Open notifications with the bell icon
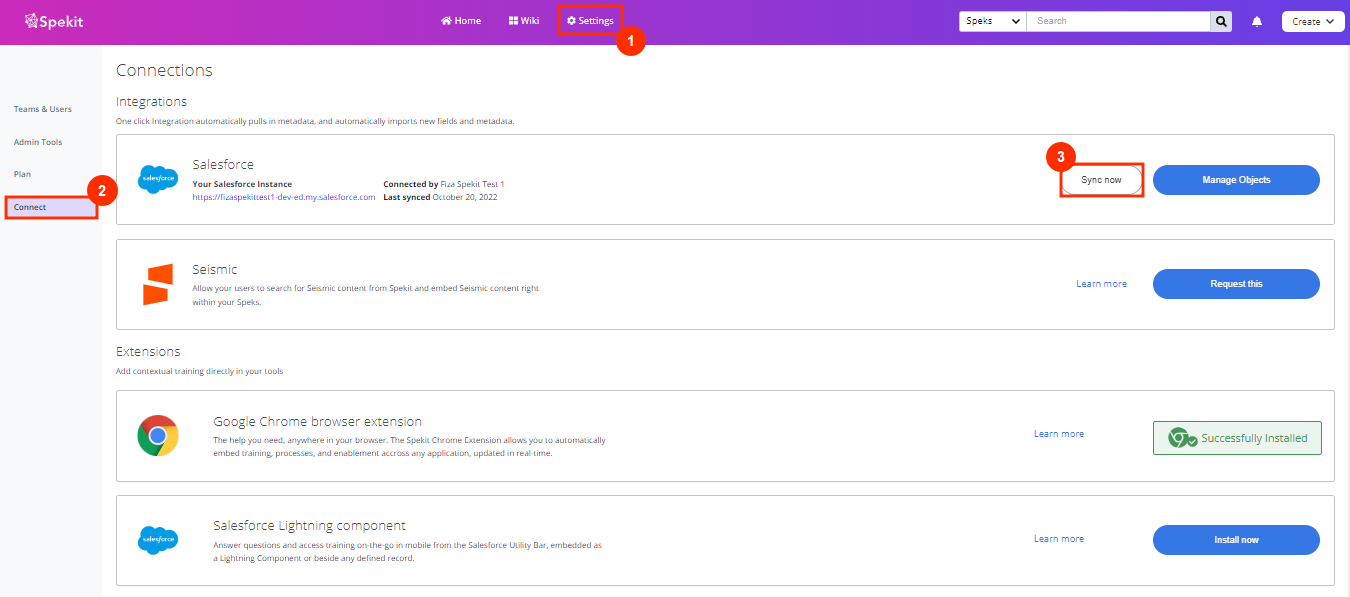Image resolution: width=1350 pixels, height=597 pixels. pos(1257,21)
